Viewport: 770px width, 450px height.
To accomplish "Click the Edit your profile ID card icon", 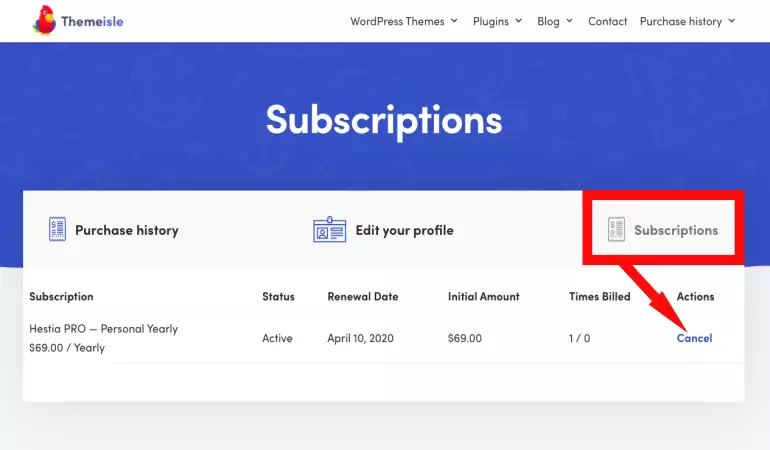I will pyautogui.click(x=329, y=230).
